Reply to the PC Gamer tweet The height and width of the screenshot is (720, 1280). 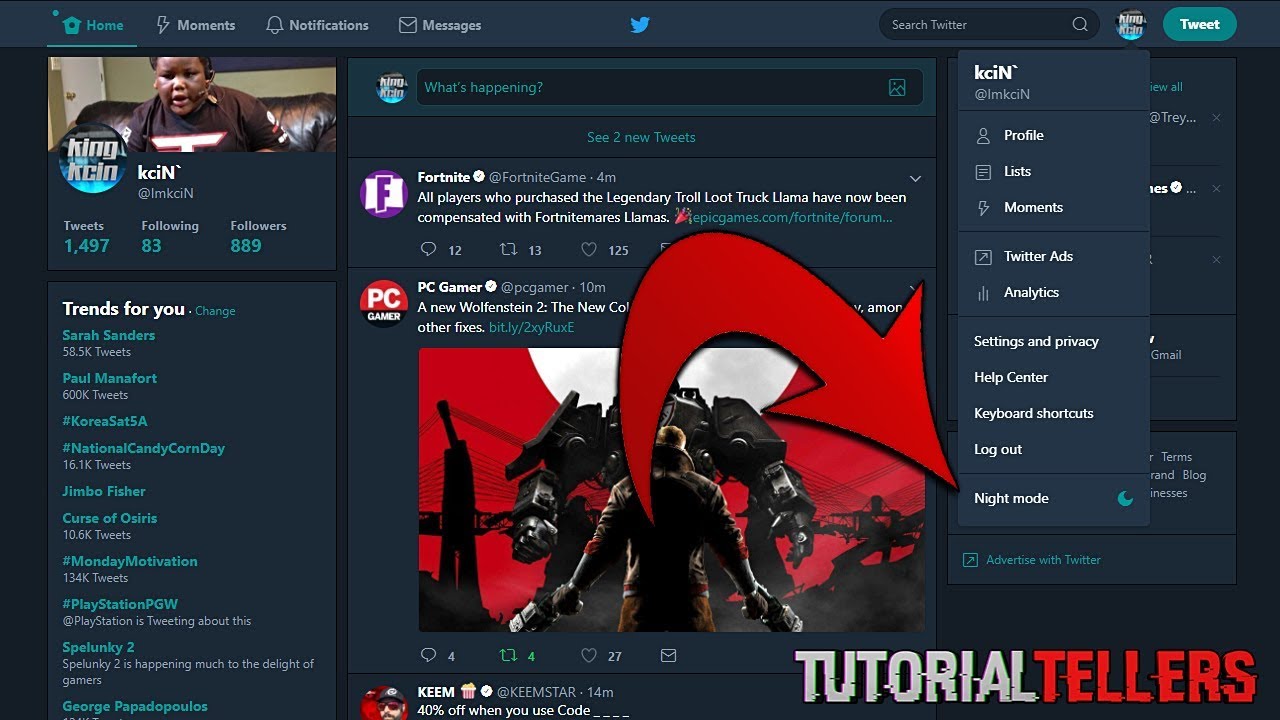tap(428, 655)
